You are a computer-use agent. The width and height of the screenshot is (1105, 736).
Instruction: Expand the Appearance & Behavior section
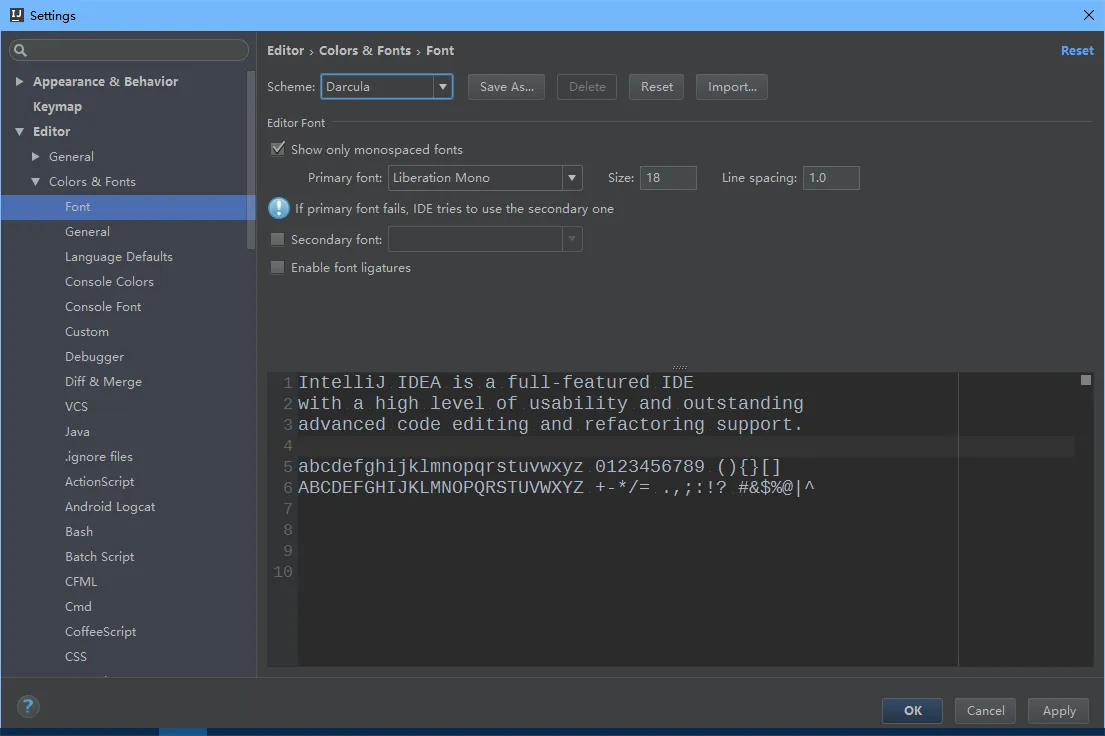click(x=20, y=81)
